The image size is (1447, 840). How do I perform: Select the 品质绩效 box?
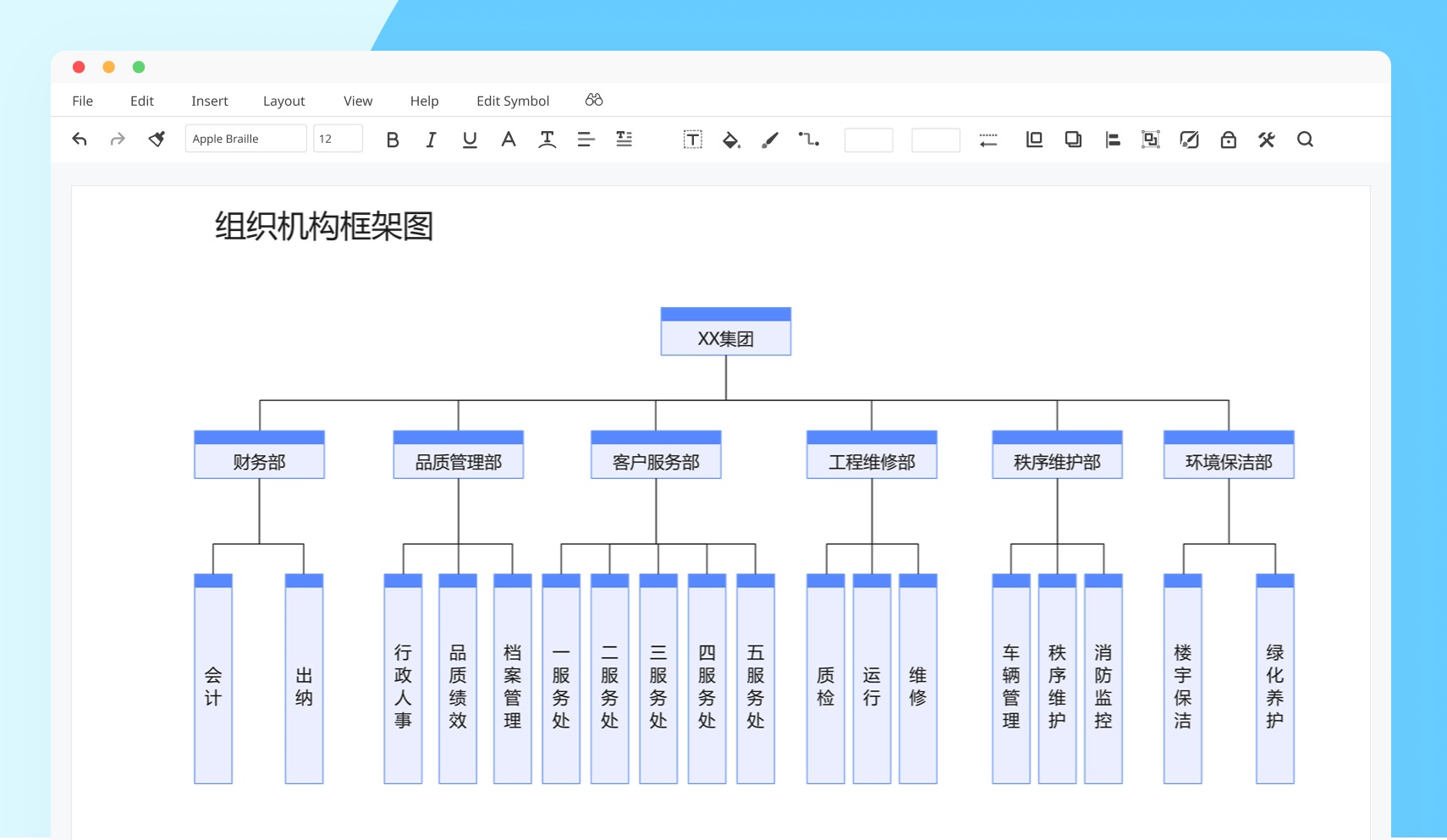[x=458, y=679]
